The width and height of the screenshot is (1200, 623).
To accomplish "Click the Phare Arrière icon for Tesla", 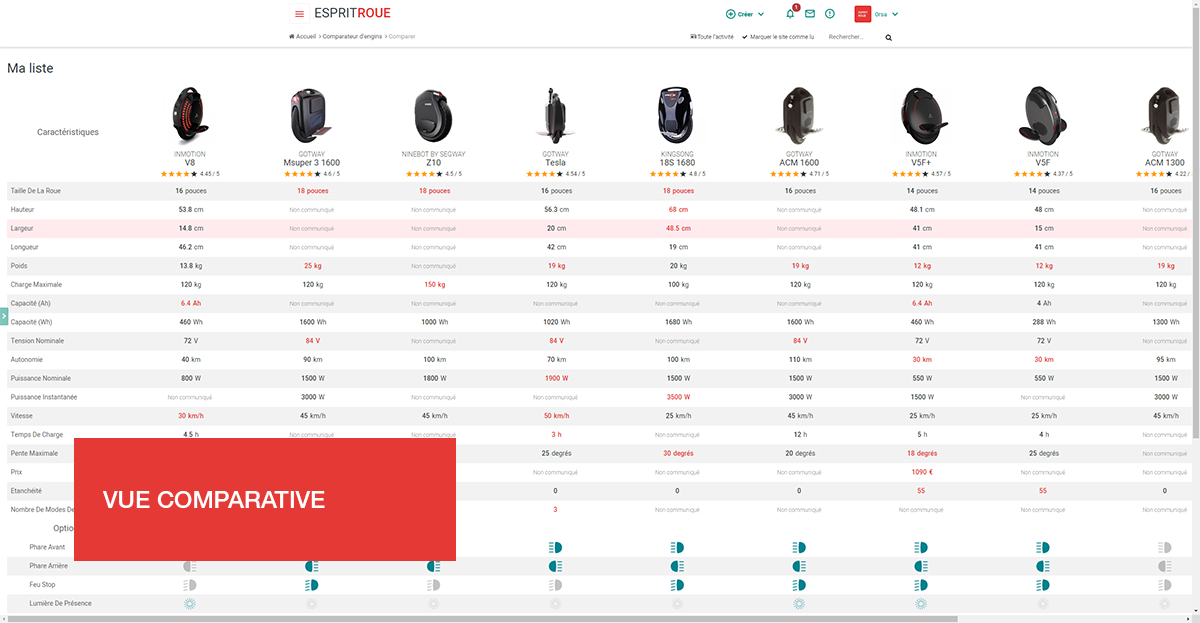I will coord(555,566).
